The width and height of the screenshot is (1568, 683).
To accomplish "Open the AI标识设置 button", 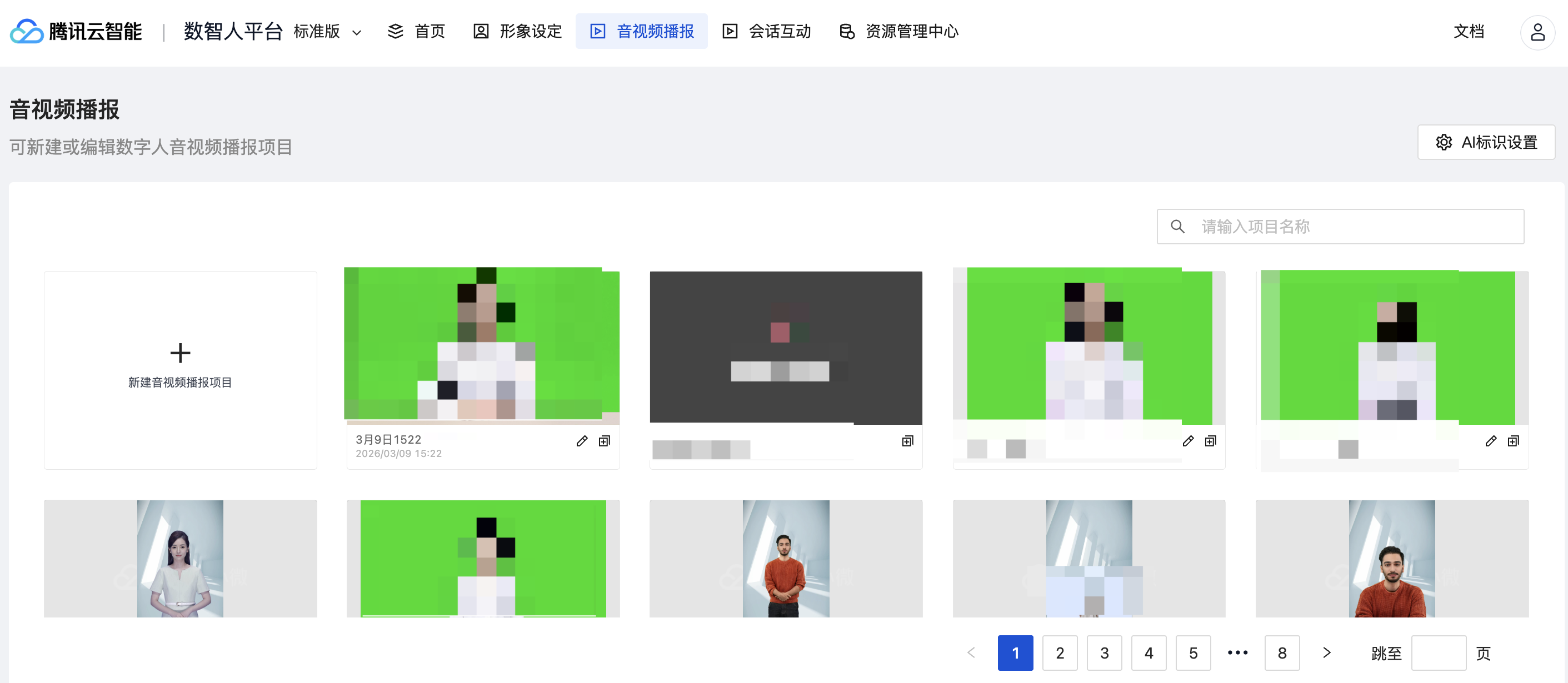I will point(1486,142).
